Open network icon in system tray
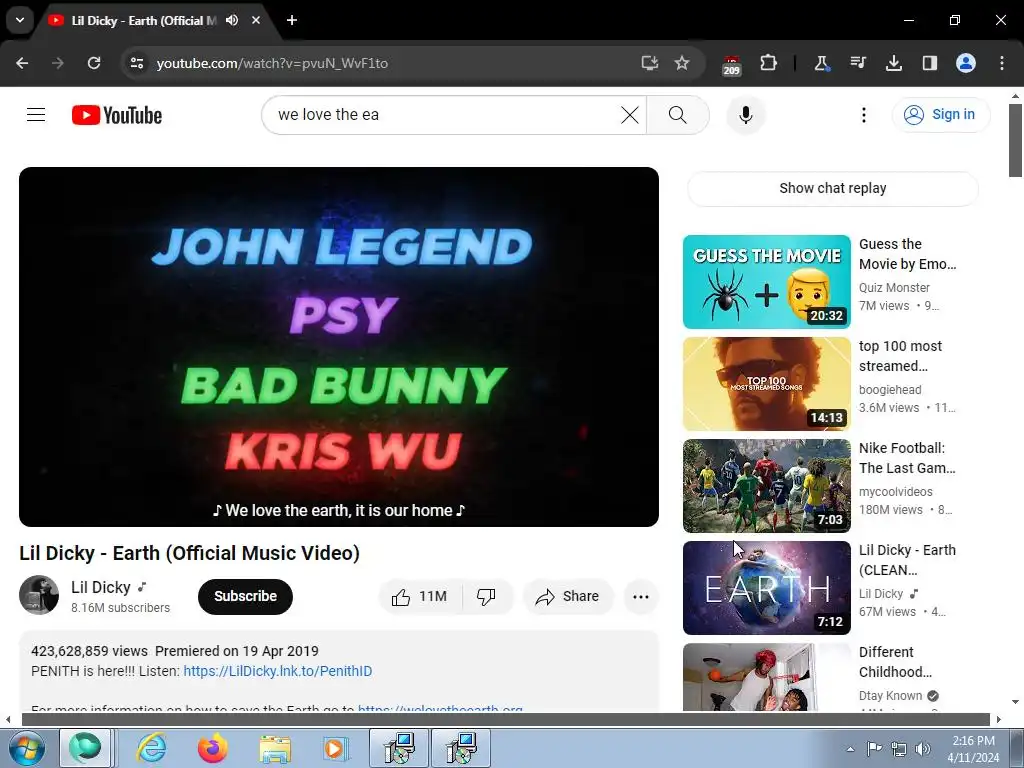1024x768 pixels. [899, 749]
